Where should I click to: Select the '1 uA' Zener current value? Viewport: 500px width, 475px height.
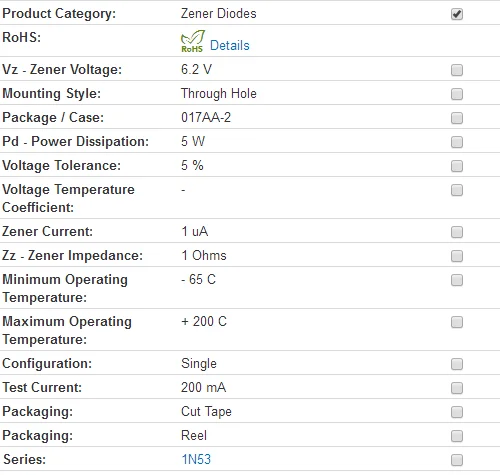195,231
